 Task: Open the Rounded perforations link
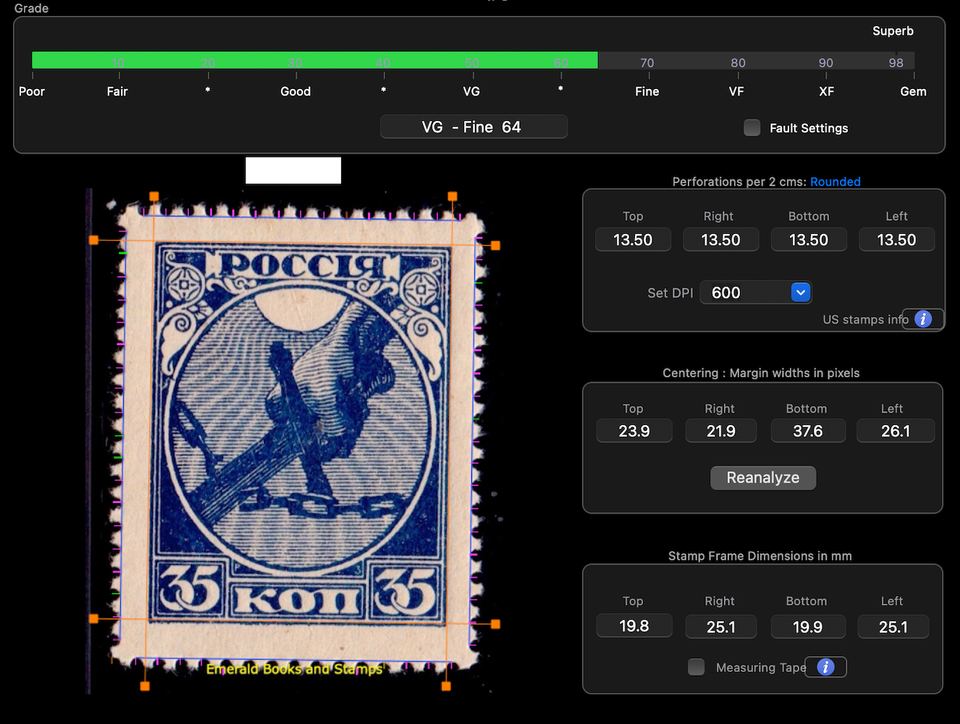[836, 182]
